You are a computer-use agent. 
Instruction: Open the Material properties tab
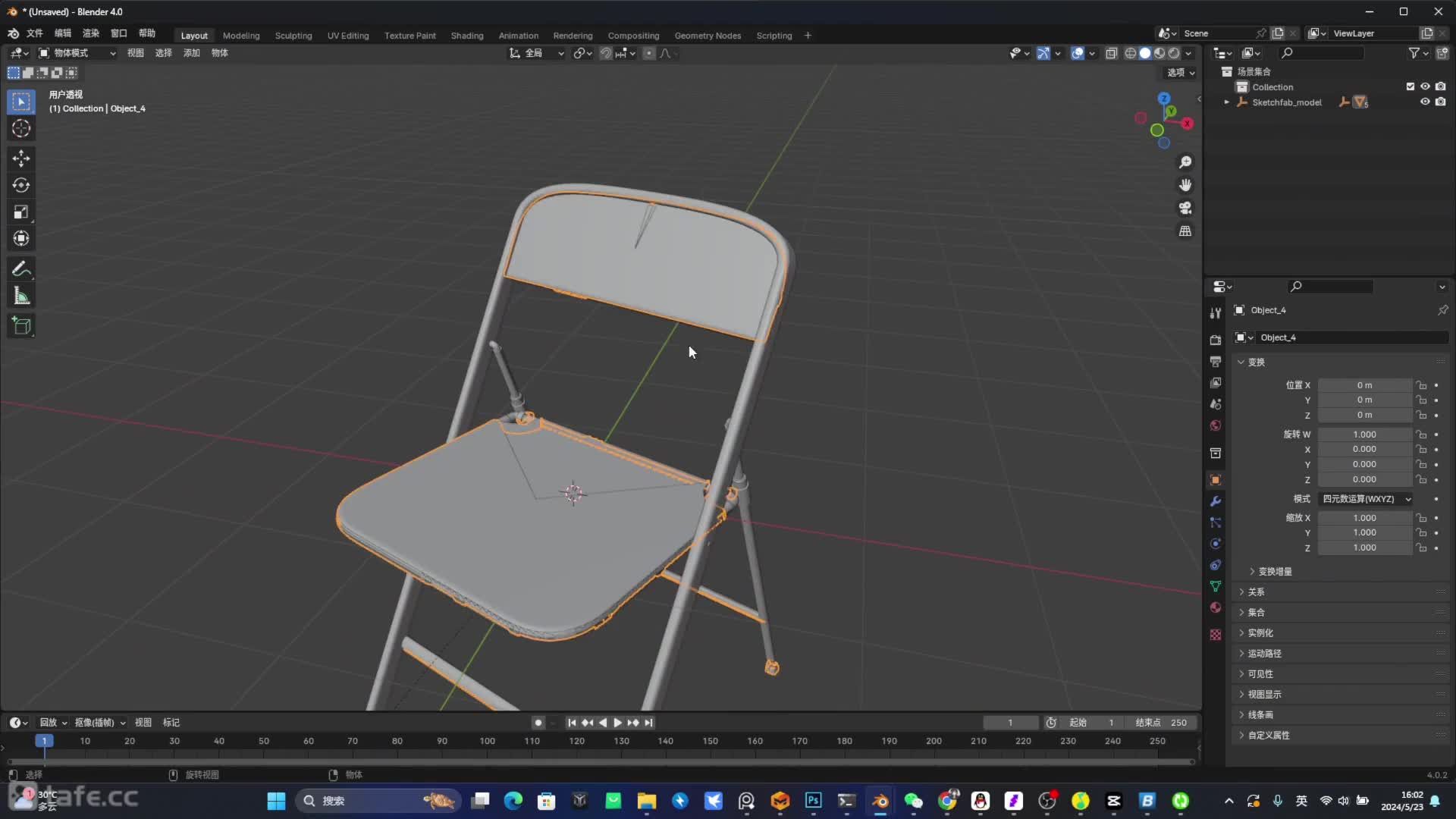[x=1216, y=607]
